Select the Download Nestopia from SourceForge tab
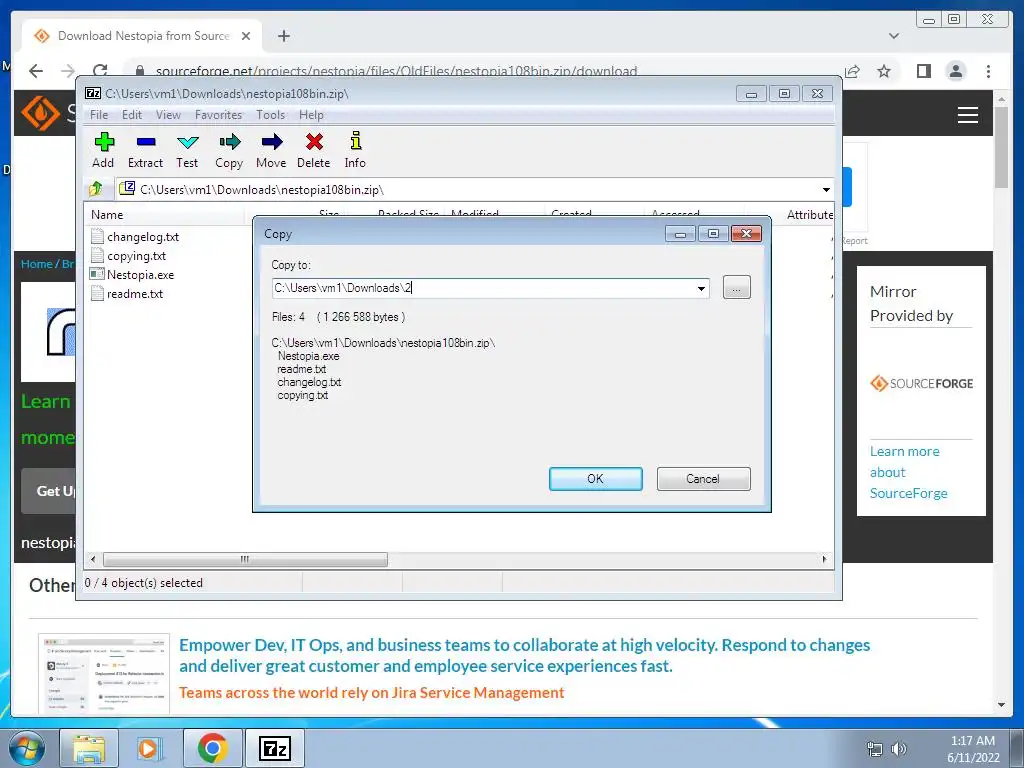The image size is (1024, 768). click(x=142, y=36)
